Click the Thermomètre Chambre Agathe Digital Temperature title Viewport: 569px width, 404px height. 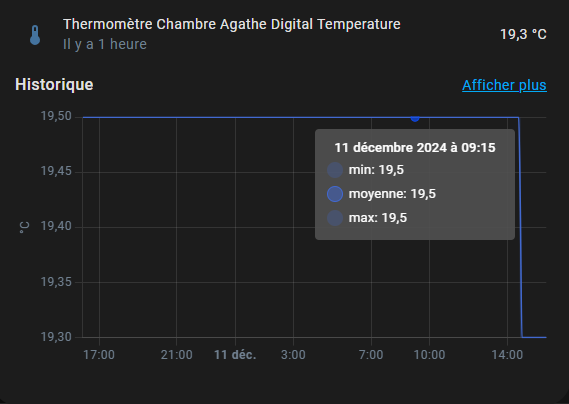[232, 24]
